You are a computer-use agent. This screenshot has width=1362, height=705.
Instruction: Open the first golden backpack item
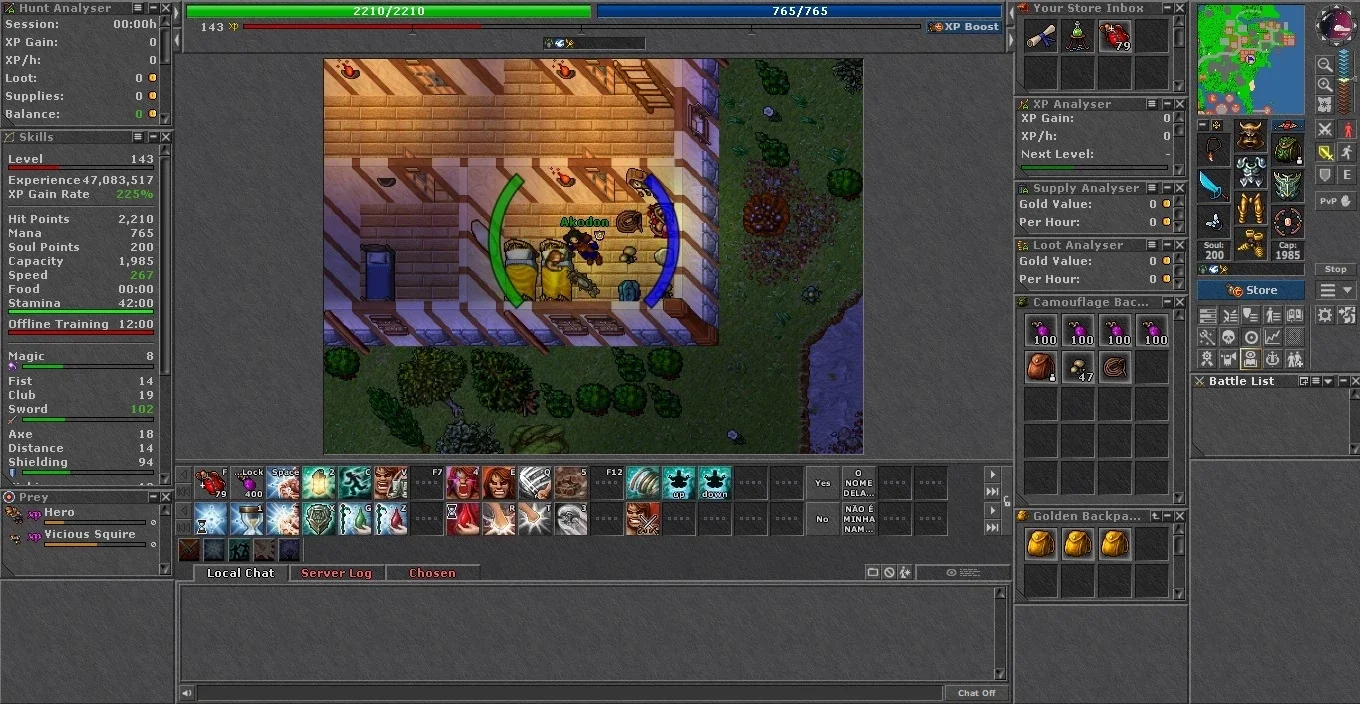[1041, 544]
